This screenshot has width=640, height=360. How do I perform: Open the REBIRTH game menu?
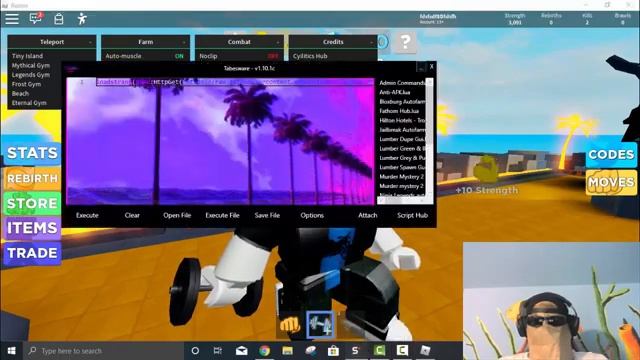pyautogui.click(x=32, y=178)
